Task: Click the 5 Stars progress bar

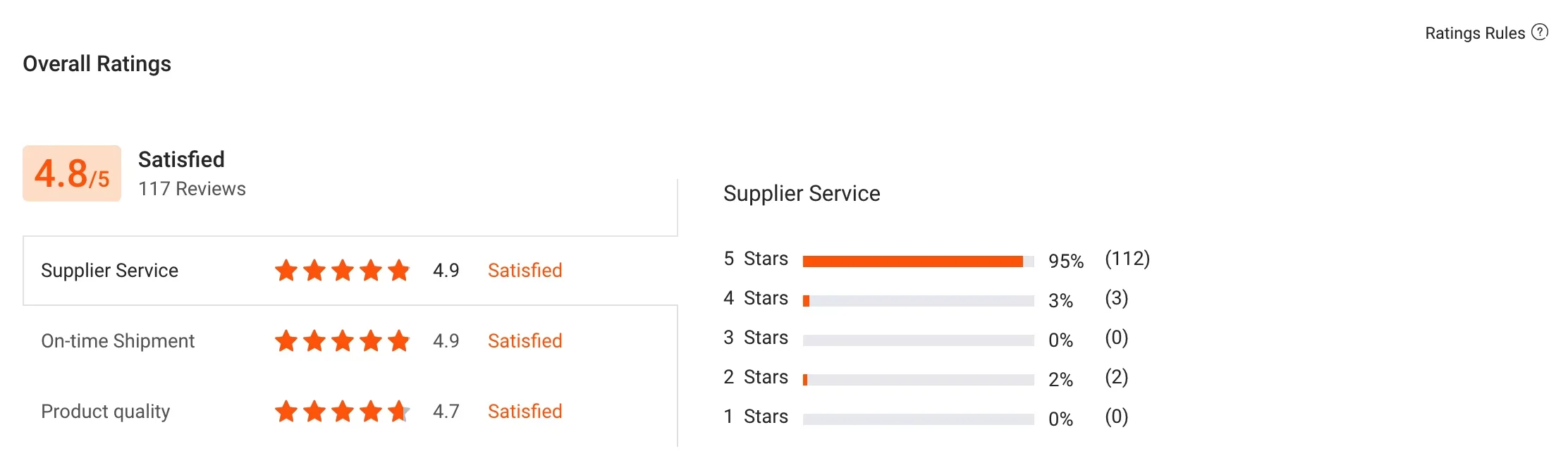Action: pos(918,261)
